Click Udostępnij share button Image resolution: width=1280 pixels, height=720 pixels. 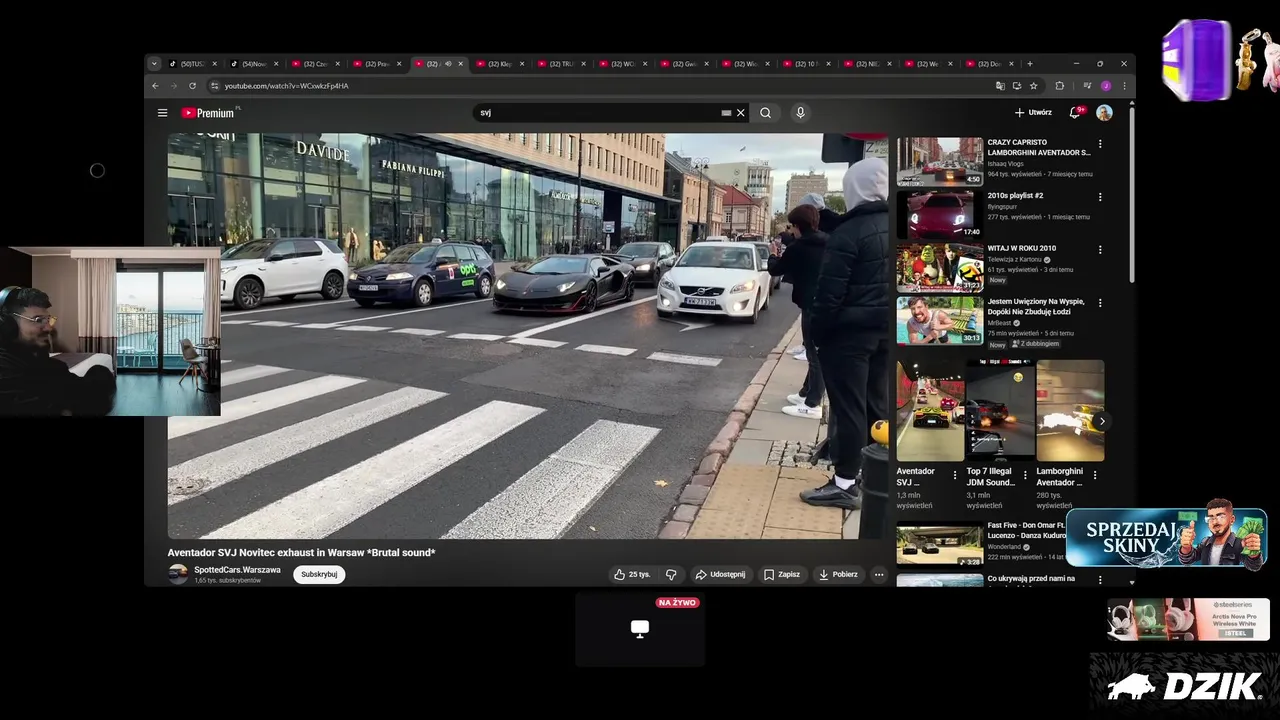[x=720, y=574]
